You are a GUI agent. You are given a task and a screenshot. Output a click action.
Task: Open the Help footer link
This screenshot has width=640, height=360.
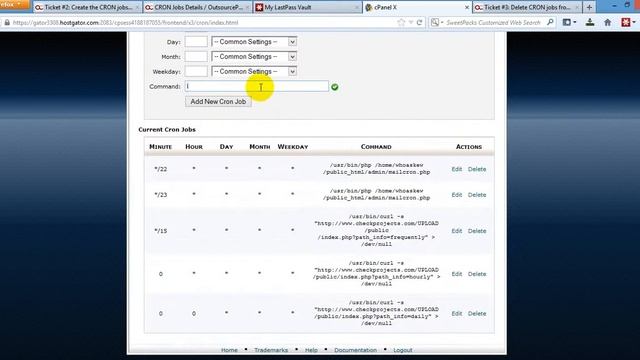click(311, 350)
